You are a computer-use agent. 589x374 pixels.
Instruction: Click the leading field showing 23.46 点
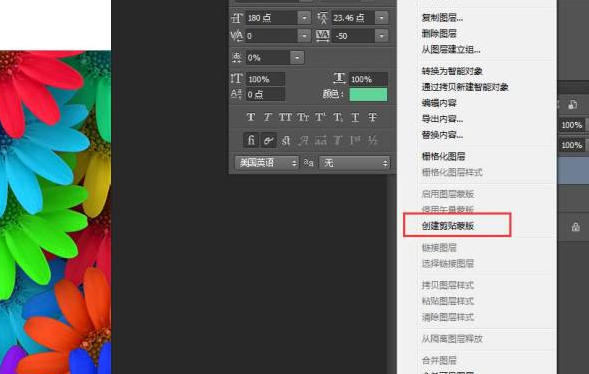tap(353, 18)
